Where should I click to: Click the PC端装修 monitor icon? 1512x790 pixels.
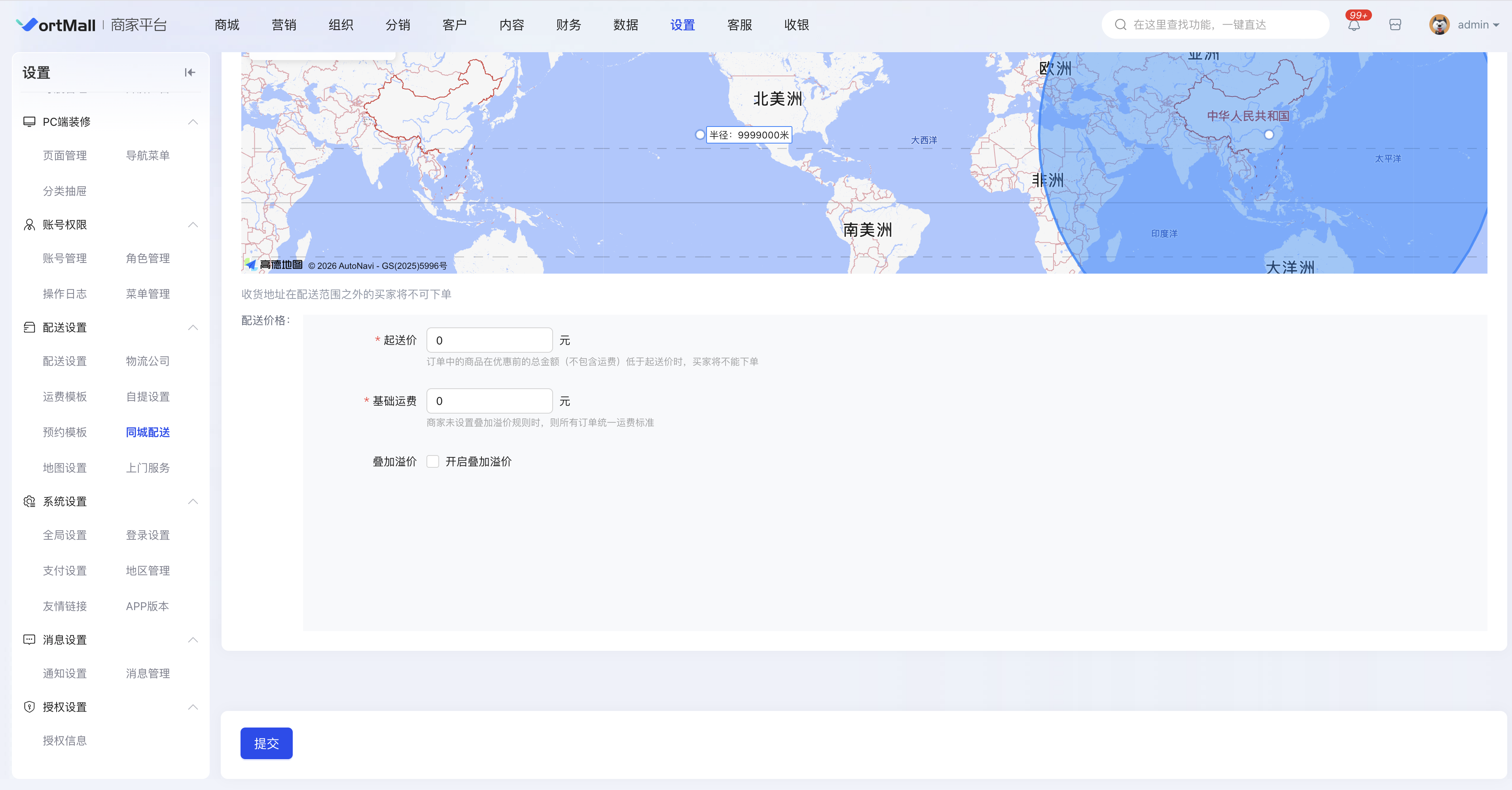coord(29,121)
